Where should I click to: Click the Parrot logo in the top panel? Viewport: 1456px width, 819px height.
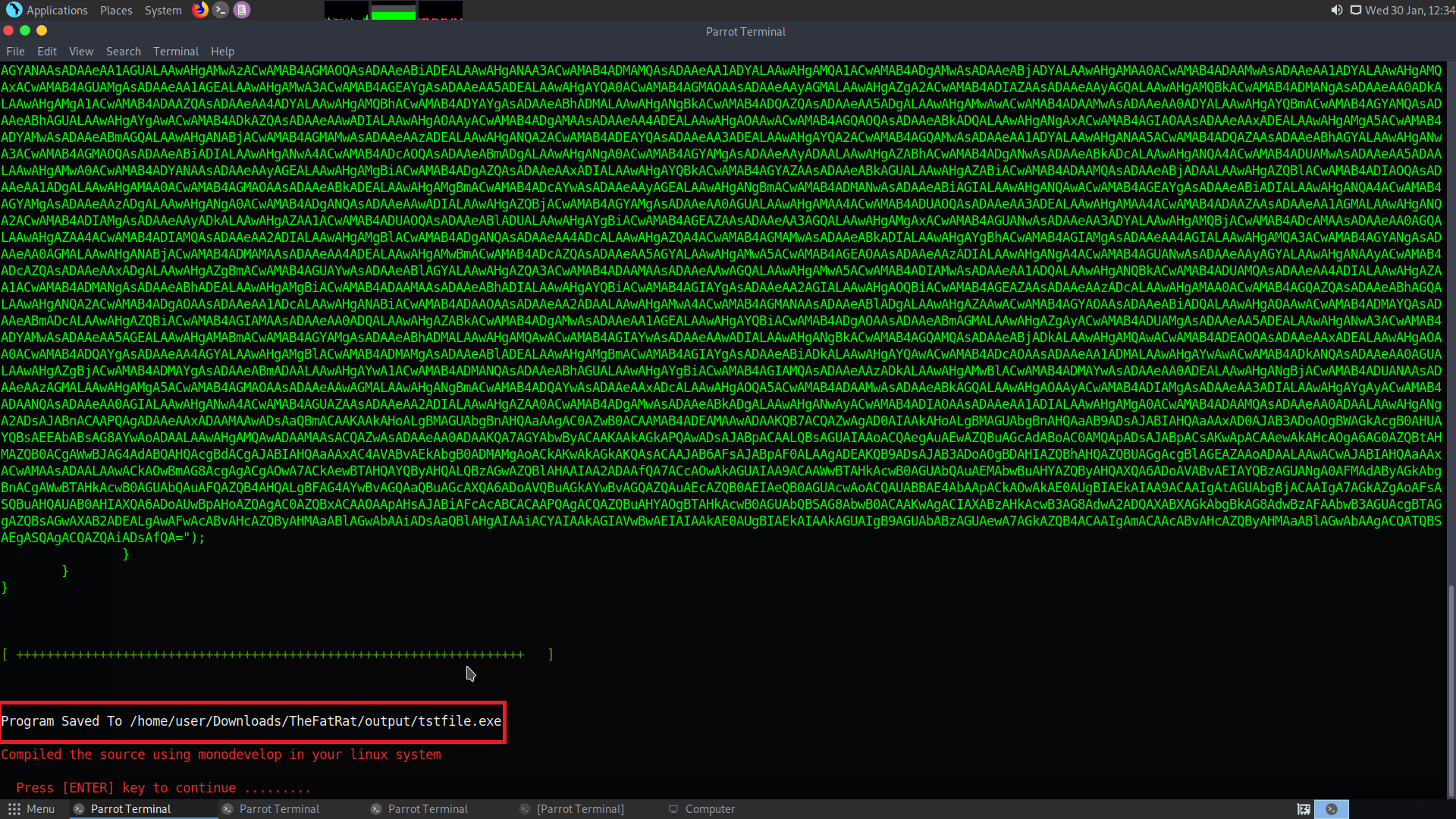[x=14, y=10]
